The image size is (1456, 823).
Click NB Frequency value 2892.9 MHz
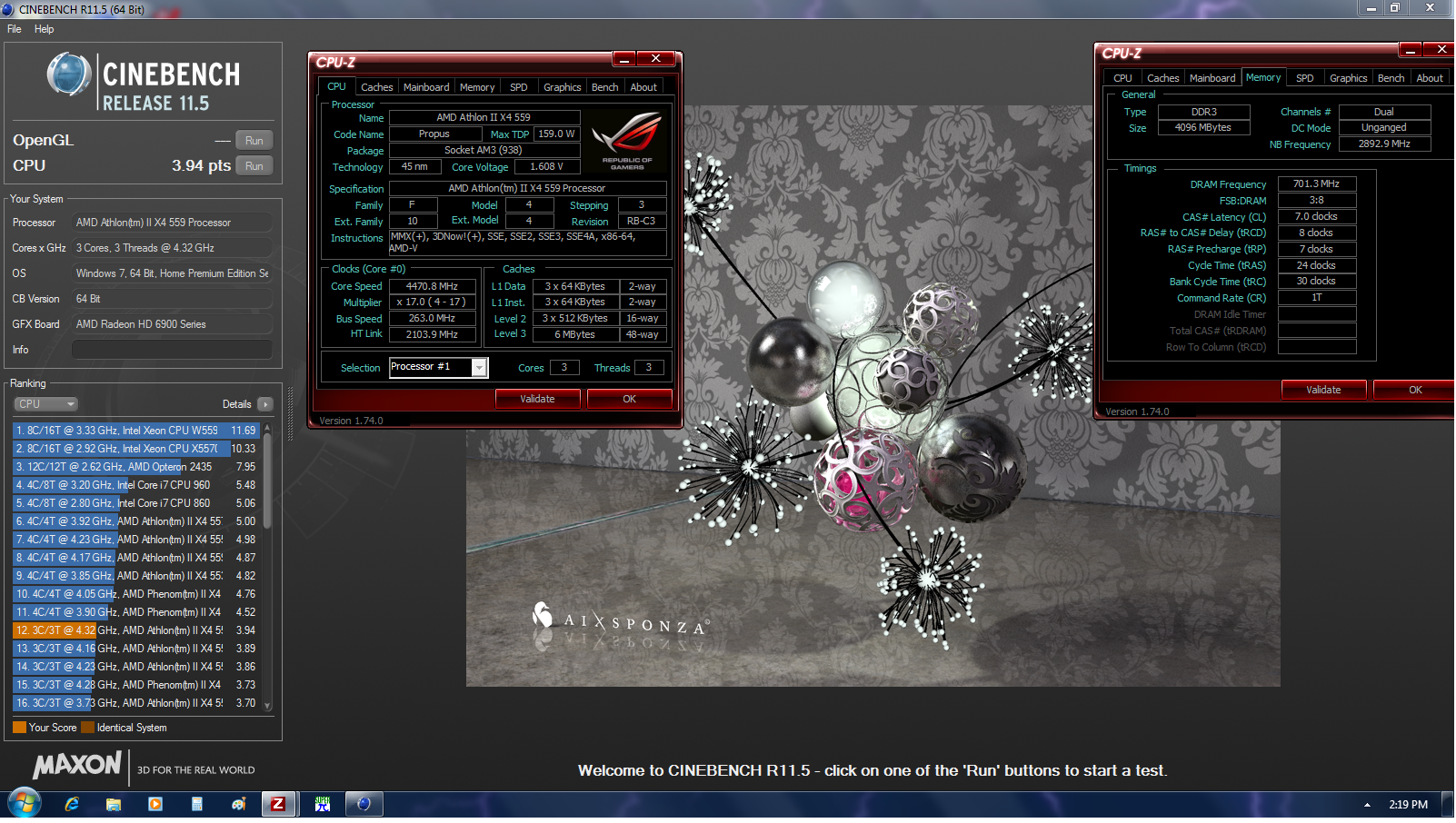pos(1384,144)
